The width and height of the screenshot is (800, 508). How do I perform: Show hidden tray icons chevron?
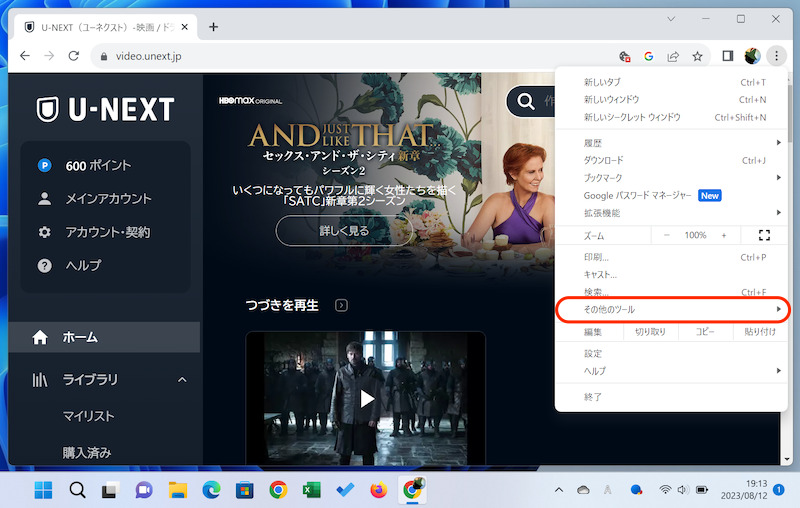pyautogui.click(x=559, y=490)
